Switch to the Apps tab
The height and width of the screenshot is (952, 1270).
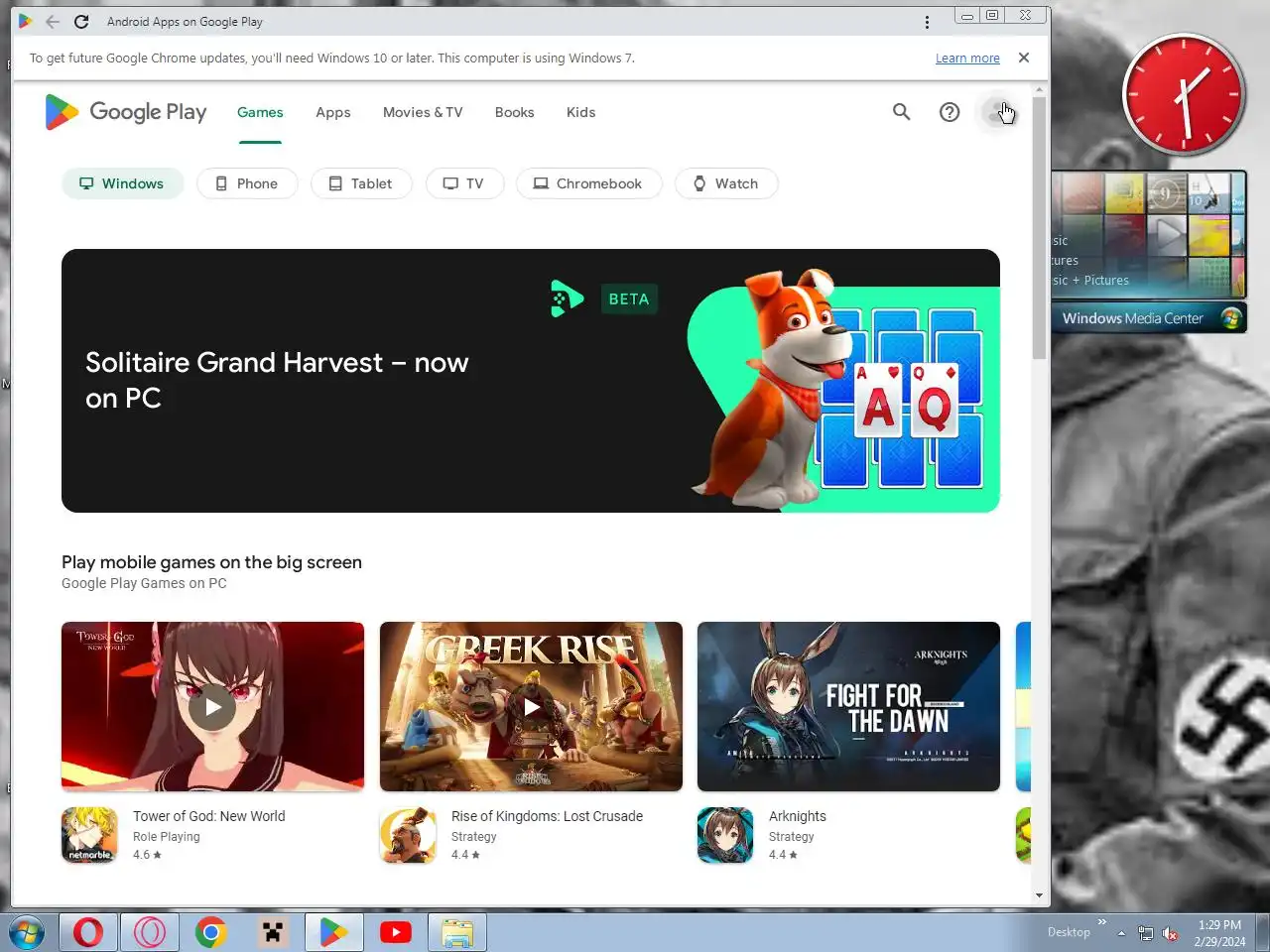(333, 112)
